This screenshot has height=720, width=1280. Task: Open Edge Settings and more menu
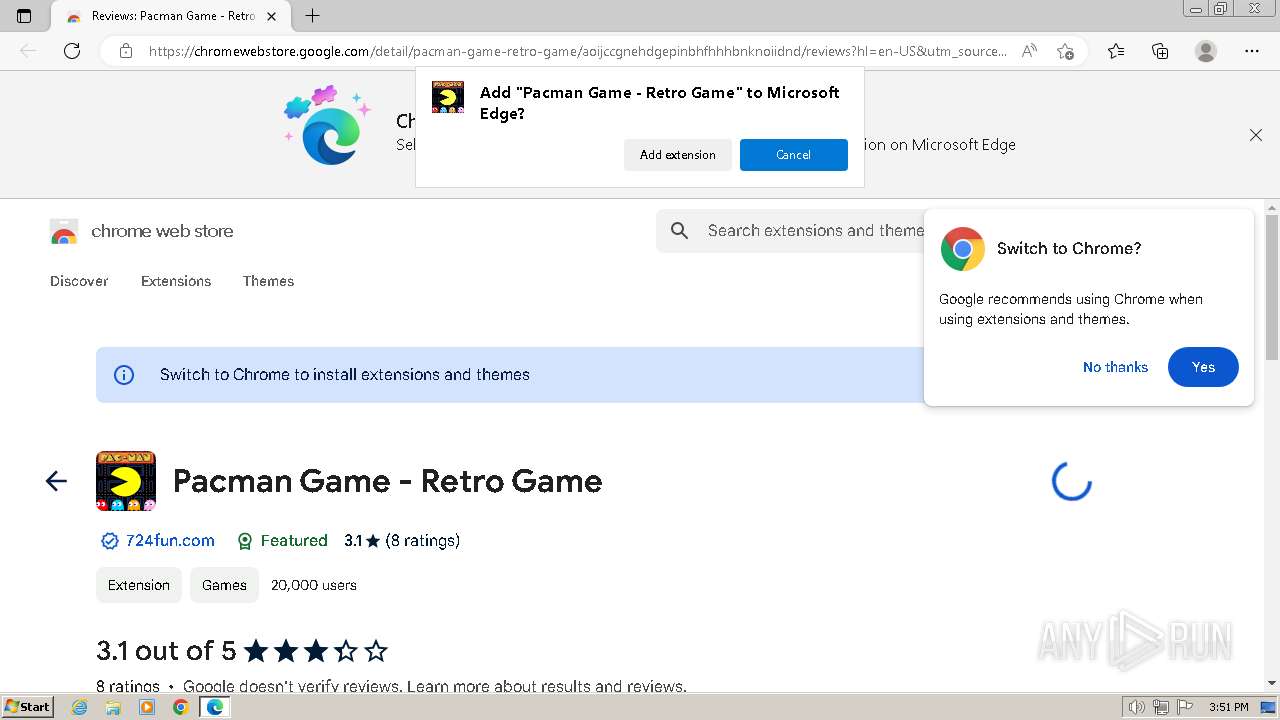coord(1252,51)
